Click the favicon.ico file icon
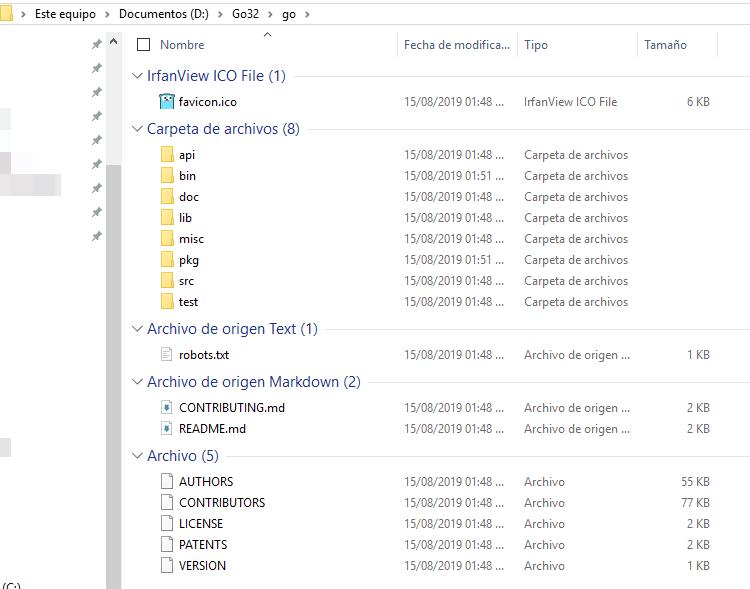Viewport: 750px width, 589px height. pos(166,101)
